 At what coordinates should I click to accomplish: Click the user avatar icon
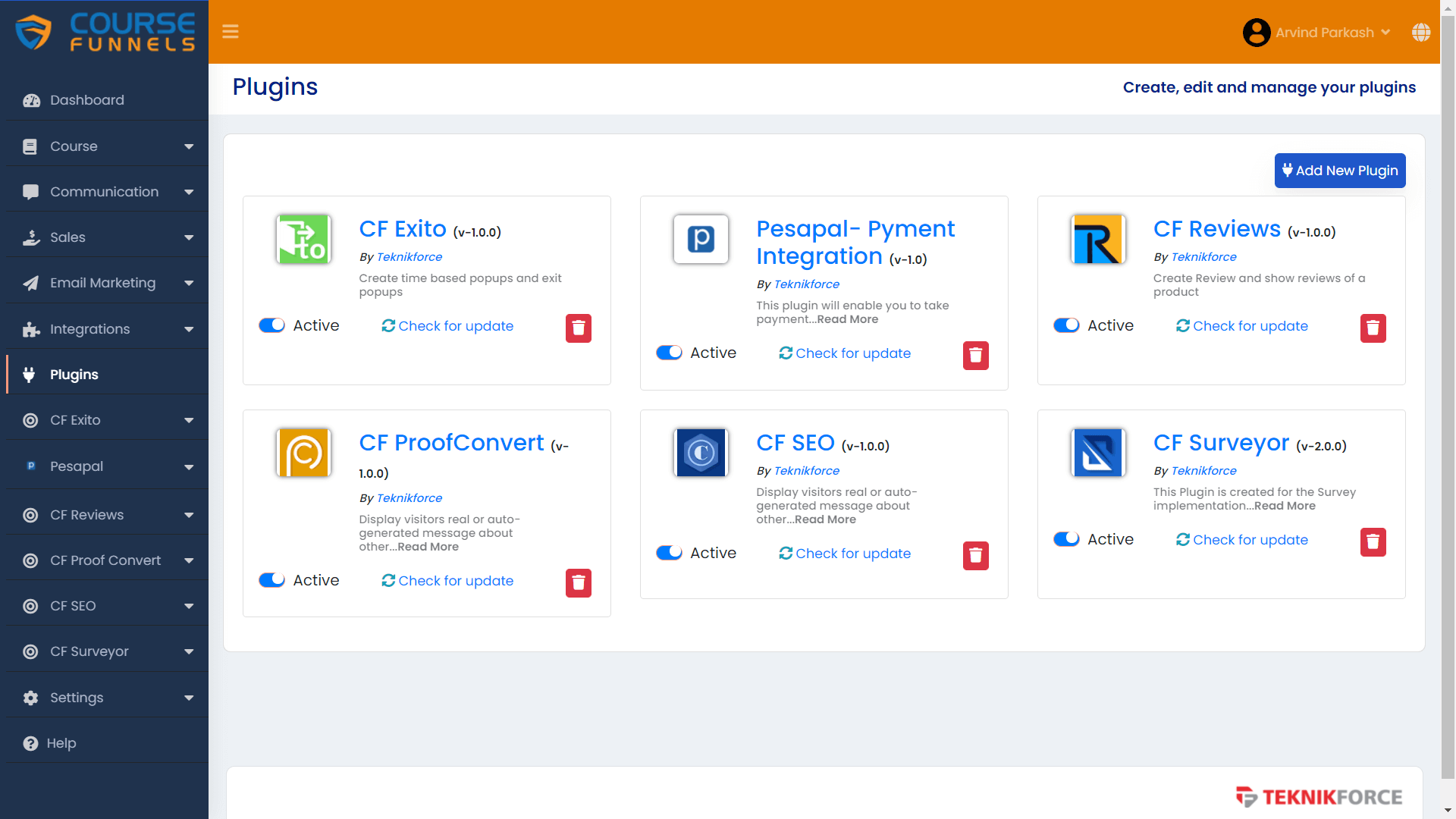click(x=1257, y=32)
